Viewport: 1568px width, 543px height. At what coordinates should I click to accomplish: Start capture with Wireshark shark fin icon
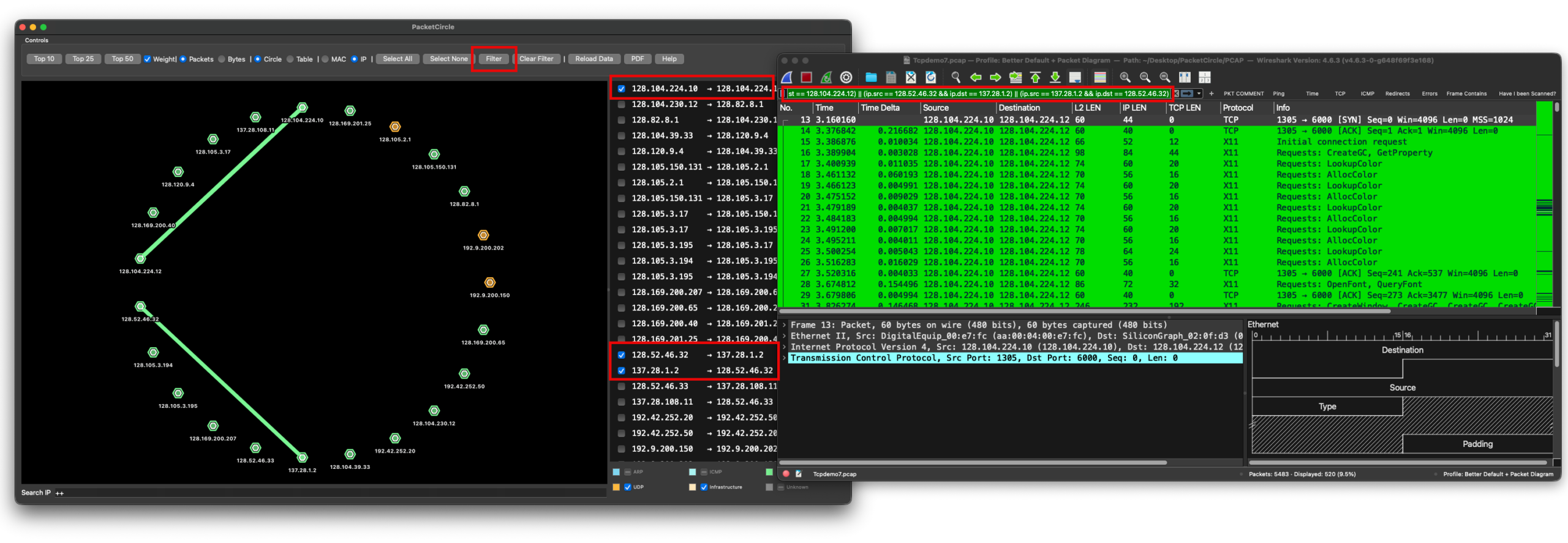[788, 77]
